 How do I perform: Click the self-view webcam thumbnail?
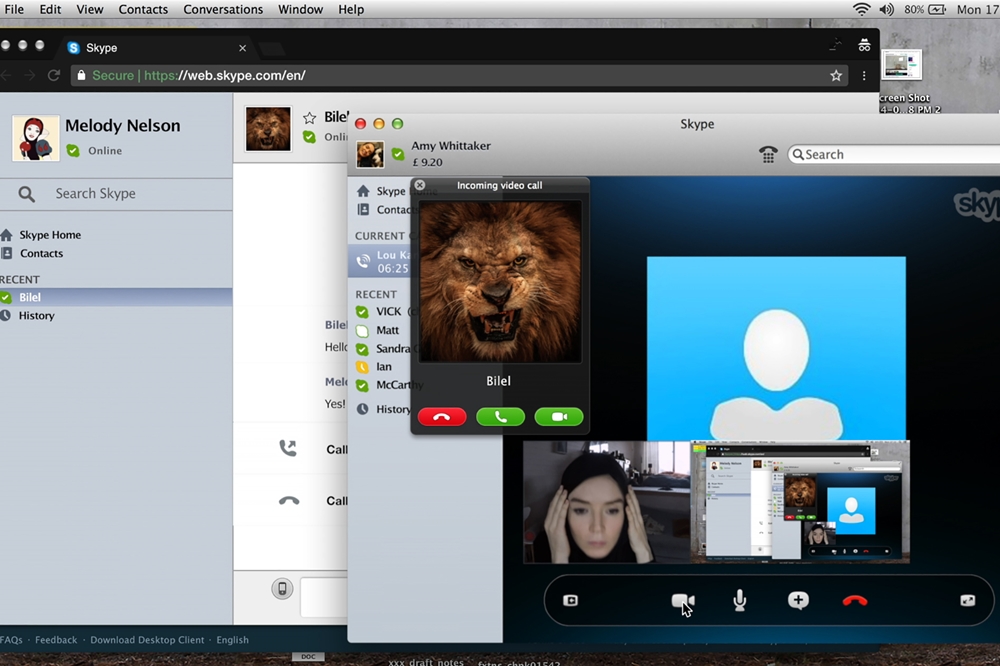point(607,502)
